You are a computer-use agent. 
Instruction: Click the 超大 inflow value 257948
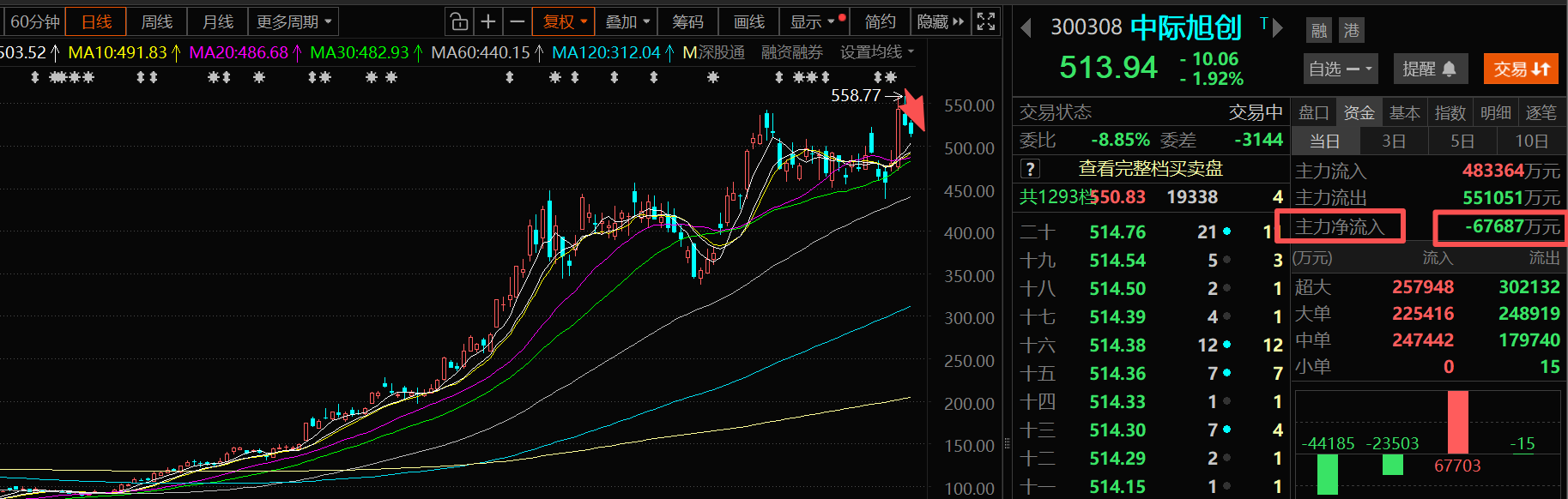(1422, 287)
